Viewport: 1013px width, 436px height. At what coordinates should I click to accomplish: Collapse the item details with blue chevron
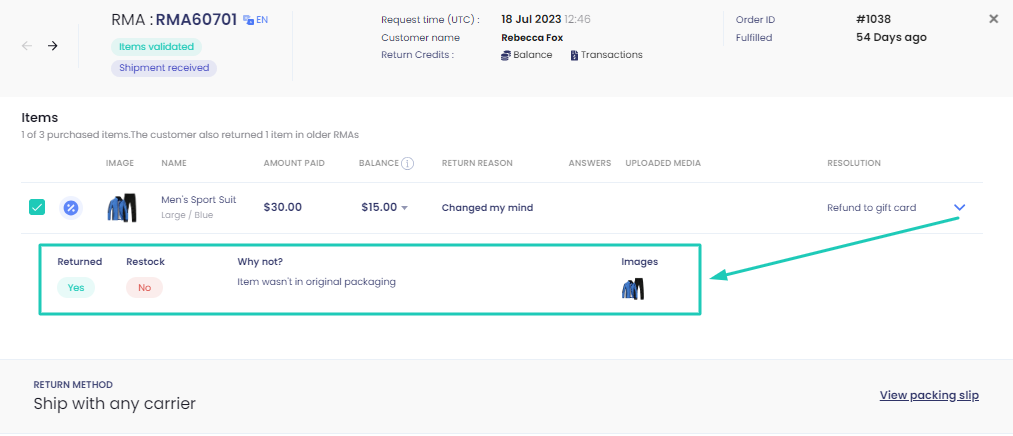pos(959,207)
